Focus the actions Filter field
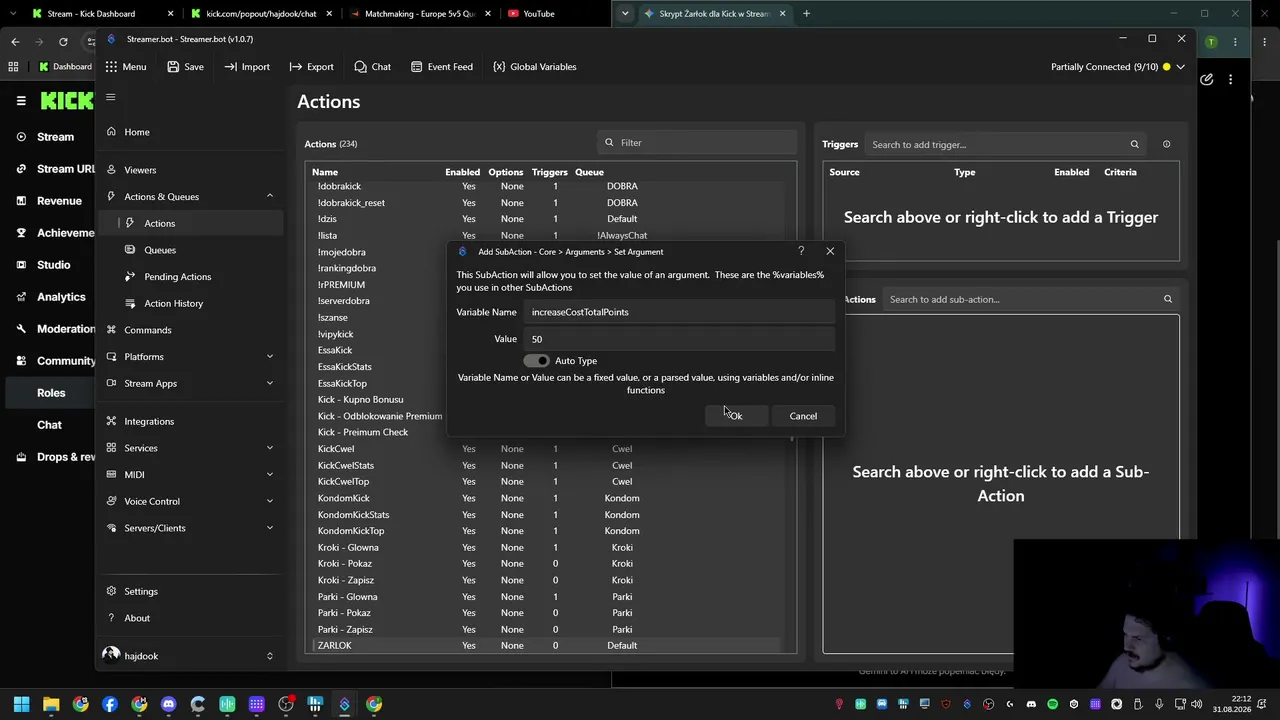The height and width of the screenshot is (720, 1280). pos(697,143)
